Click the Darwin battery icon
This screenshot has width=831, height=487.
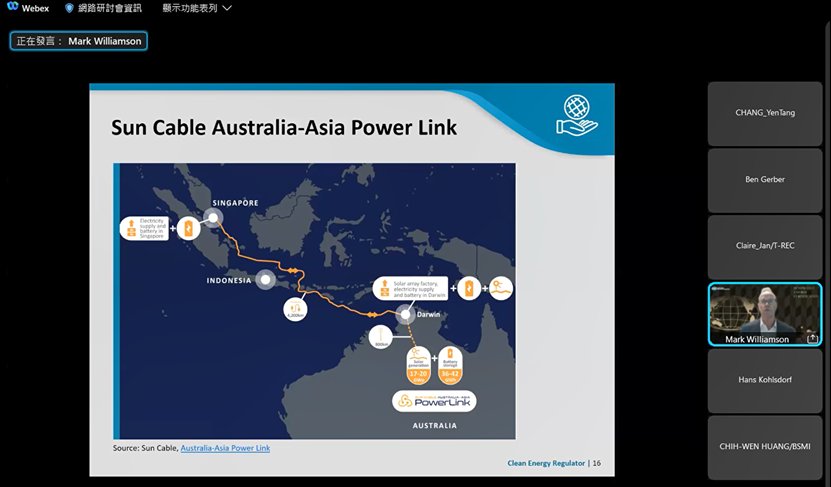[x=469, y=288]
